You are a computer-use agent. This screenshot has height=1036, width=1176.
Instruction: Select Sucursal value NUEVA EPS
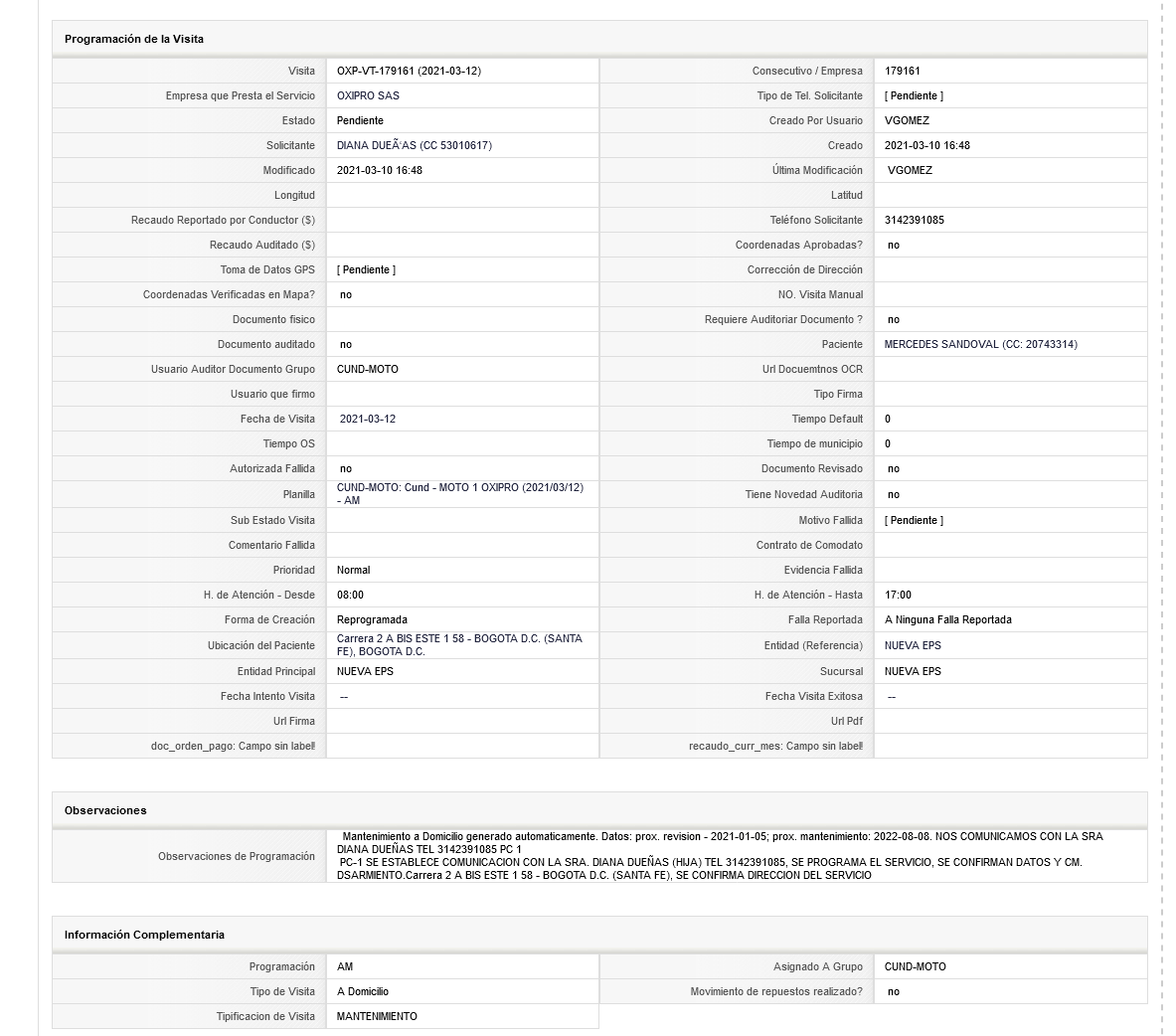click(912, 671)
